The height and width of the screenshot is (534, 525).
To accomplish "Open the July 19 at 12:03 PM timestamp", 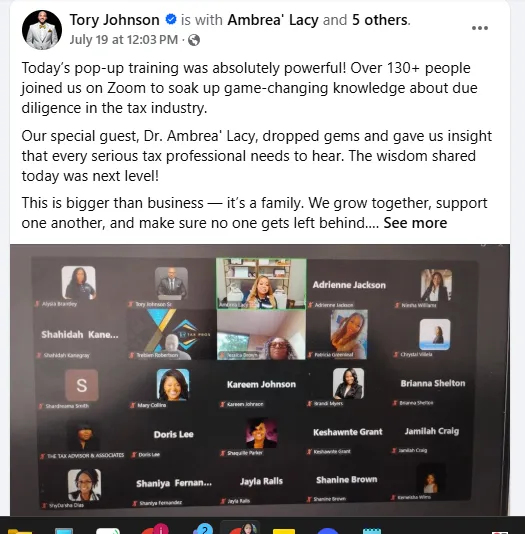I will 124,40.
